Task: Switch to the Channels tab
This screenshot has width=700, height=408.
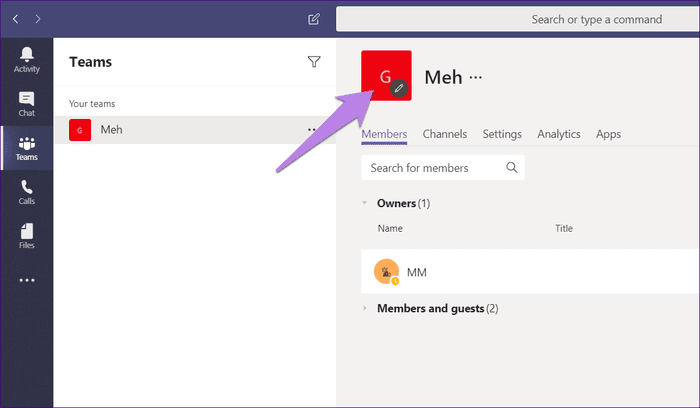Action: point(445,134)
